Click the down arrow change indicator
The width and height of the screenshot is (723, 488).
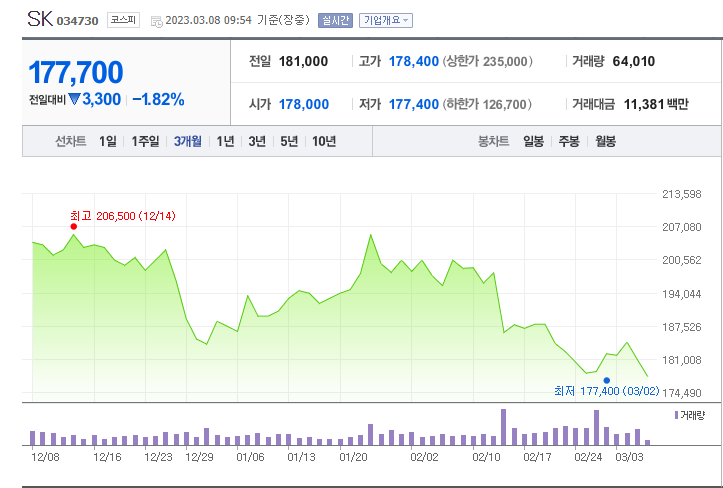tap(74, 99)
